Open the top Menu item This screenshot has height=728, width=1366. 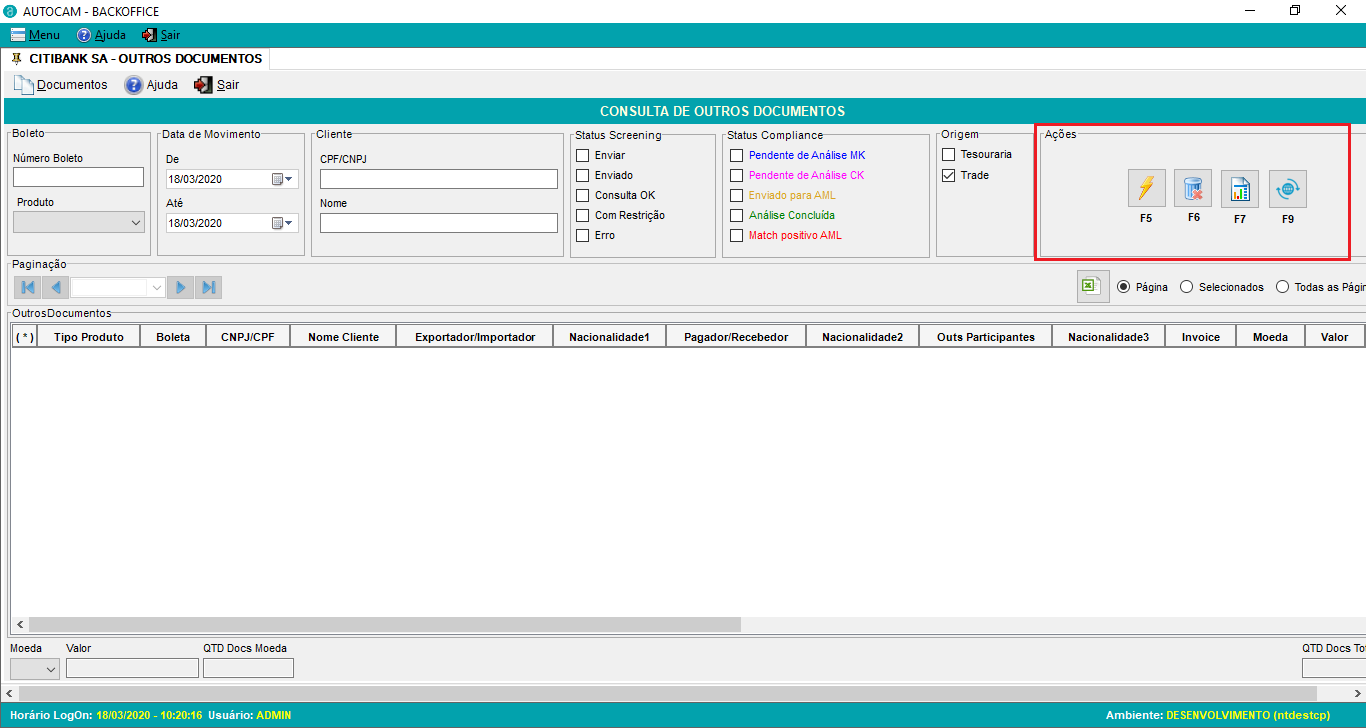click(35, 35)
